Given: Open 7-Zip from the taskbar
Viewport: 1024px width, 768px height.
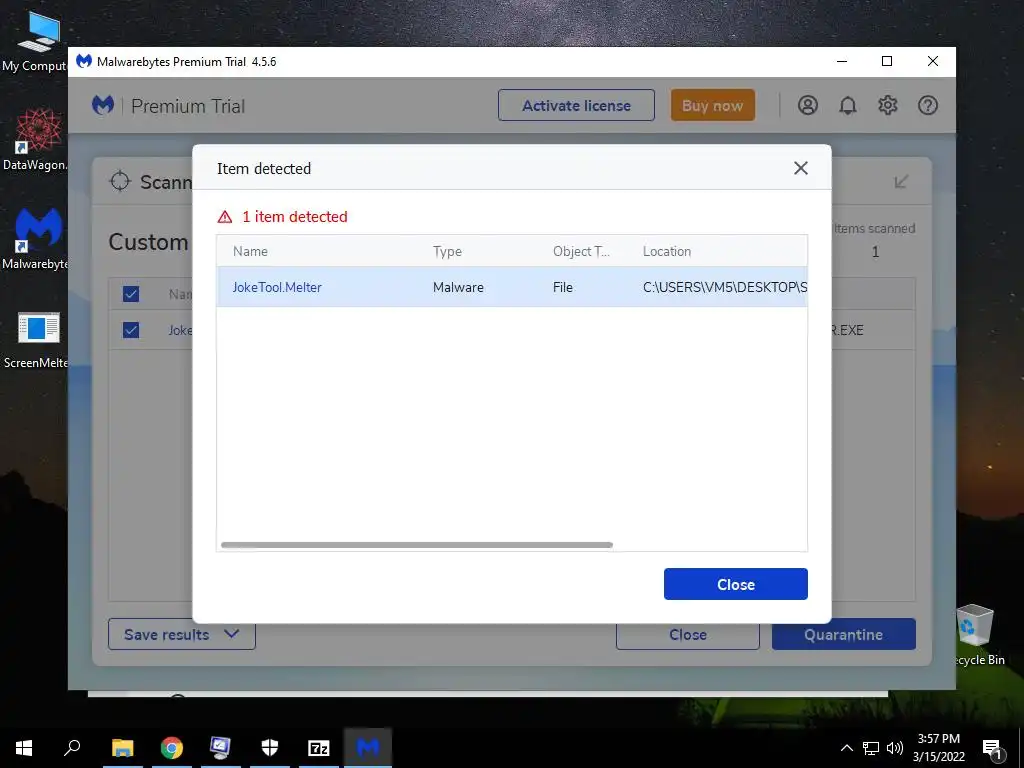Looking at the screenshot, I should click(318, 747).
